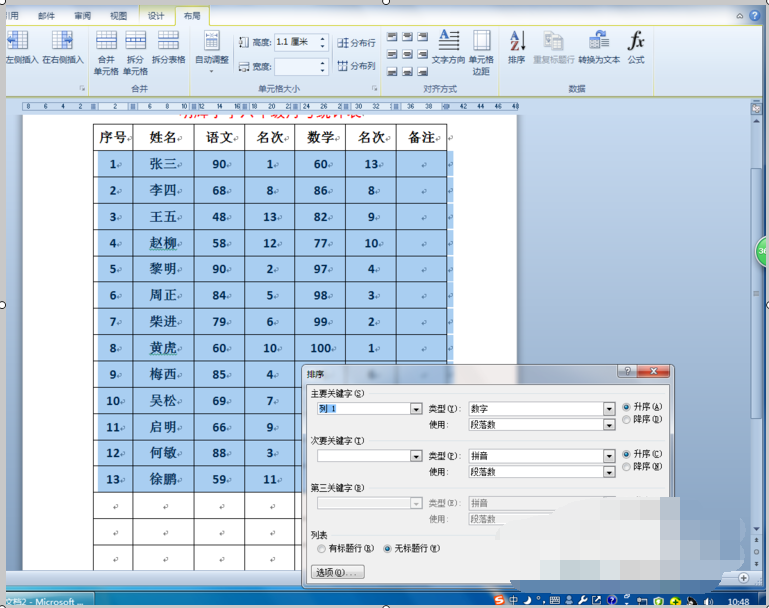This screenshot has width=769, height=608.
Task: Expand primary 使用 段落数 dropdown
Action: coord(609,425)
